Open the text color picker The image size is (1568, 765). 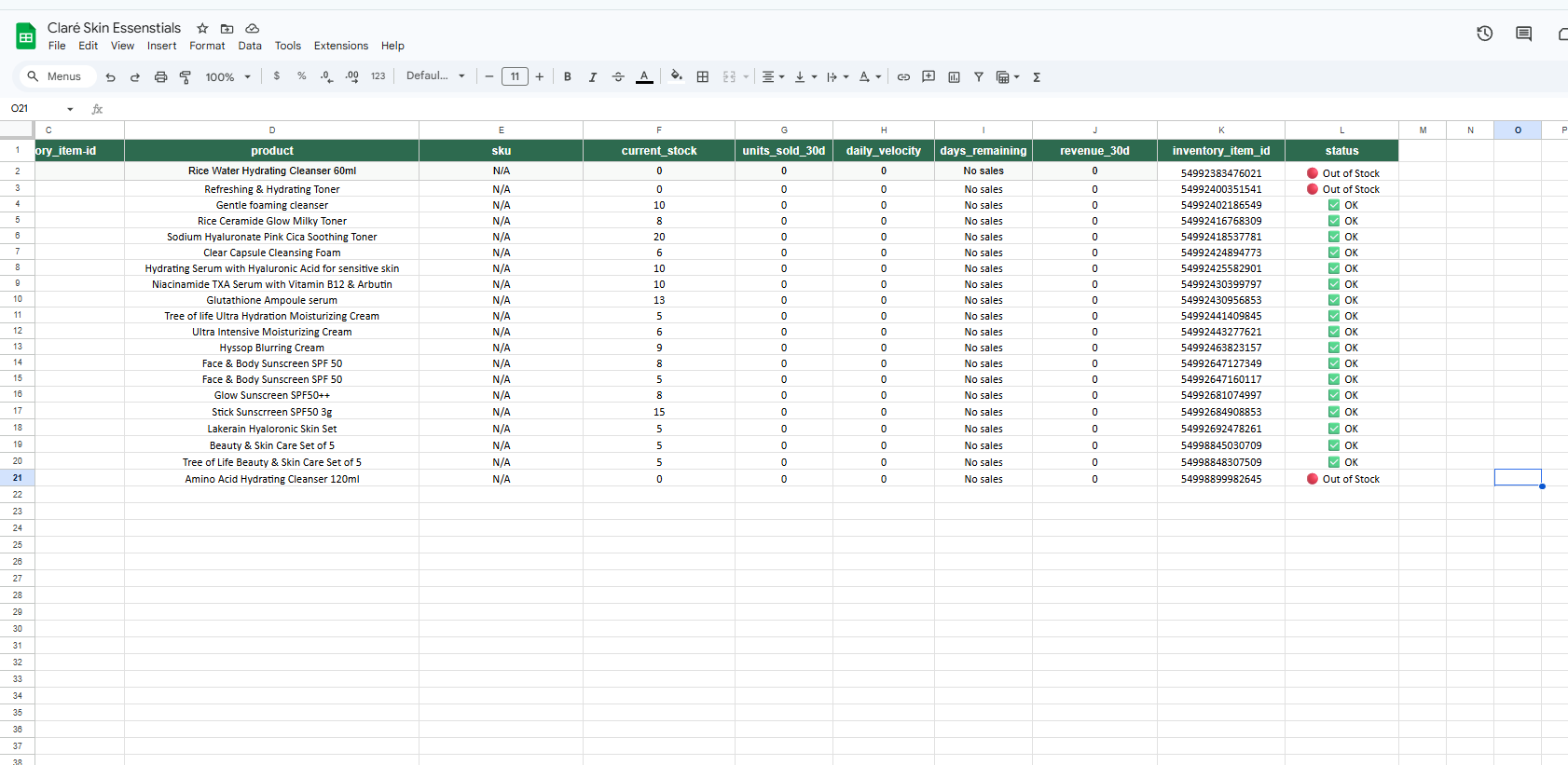(644, 77)
